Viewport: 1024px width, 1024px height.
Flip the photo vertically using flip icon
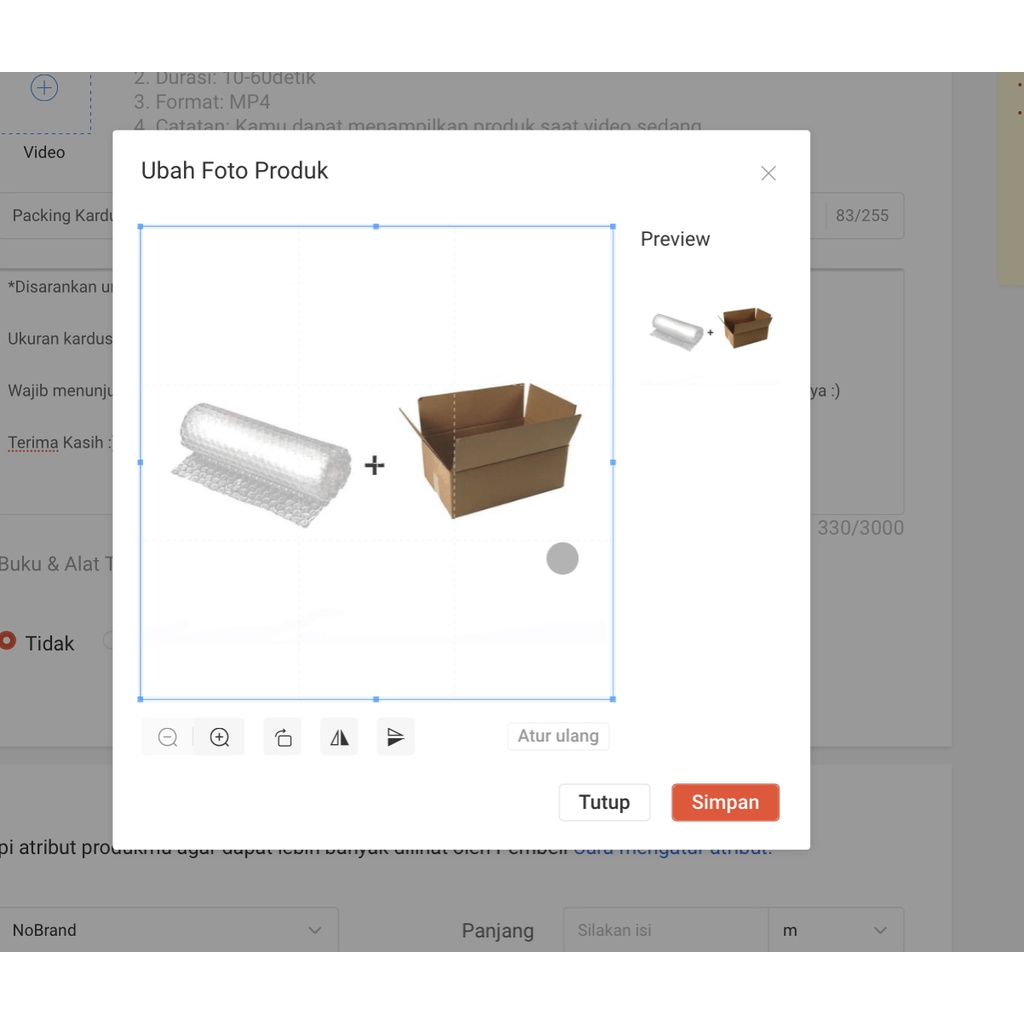pos(396,737)
